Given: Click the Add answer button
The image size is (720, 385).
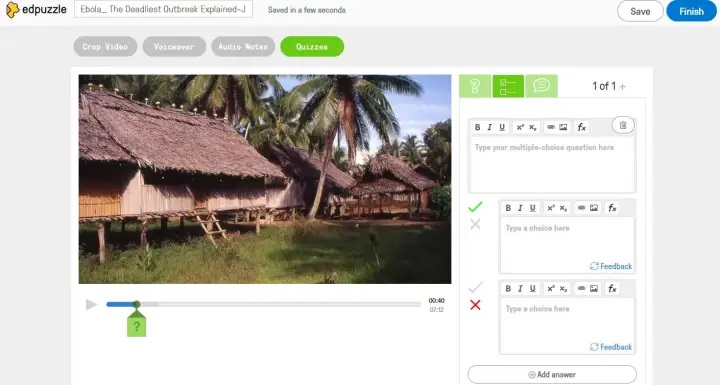Looking at the screenshot, I should (552, 374).
